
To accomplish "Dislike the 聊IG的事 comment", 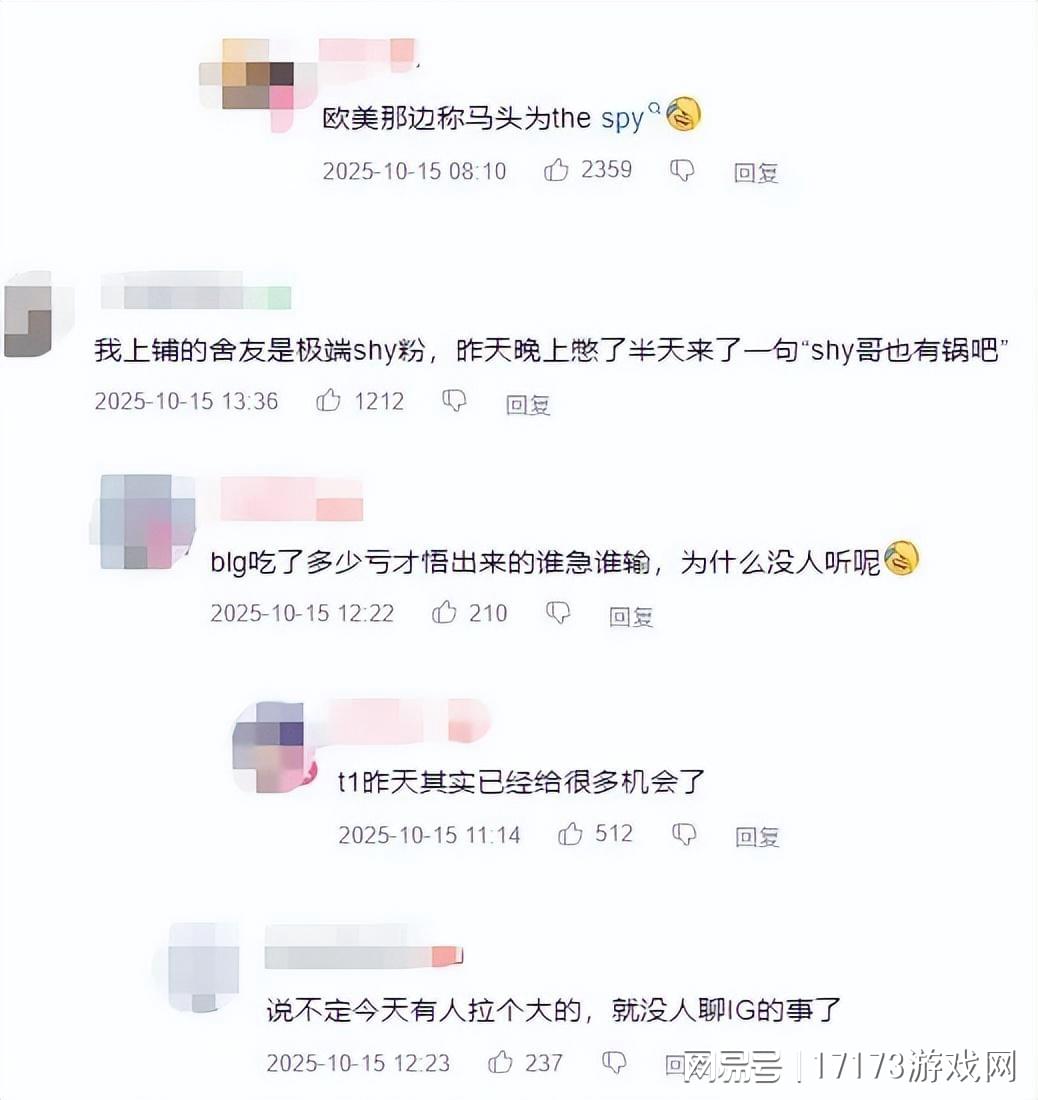I will pos(614,1062).
